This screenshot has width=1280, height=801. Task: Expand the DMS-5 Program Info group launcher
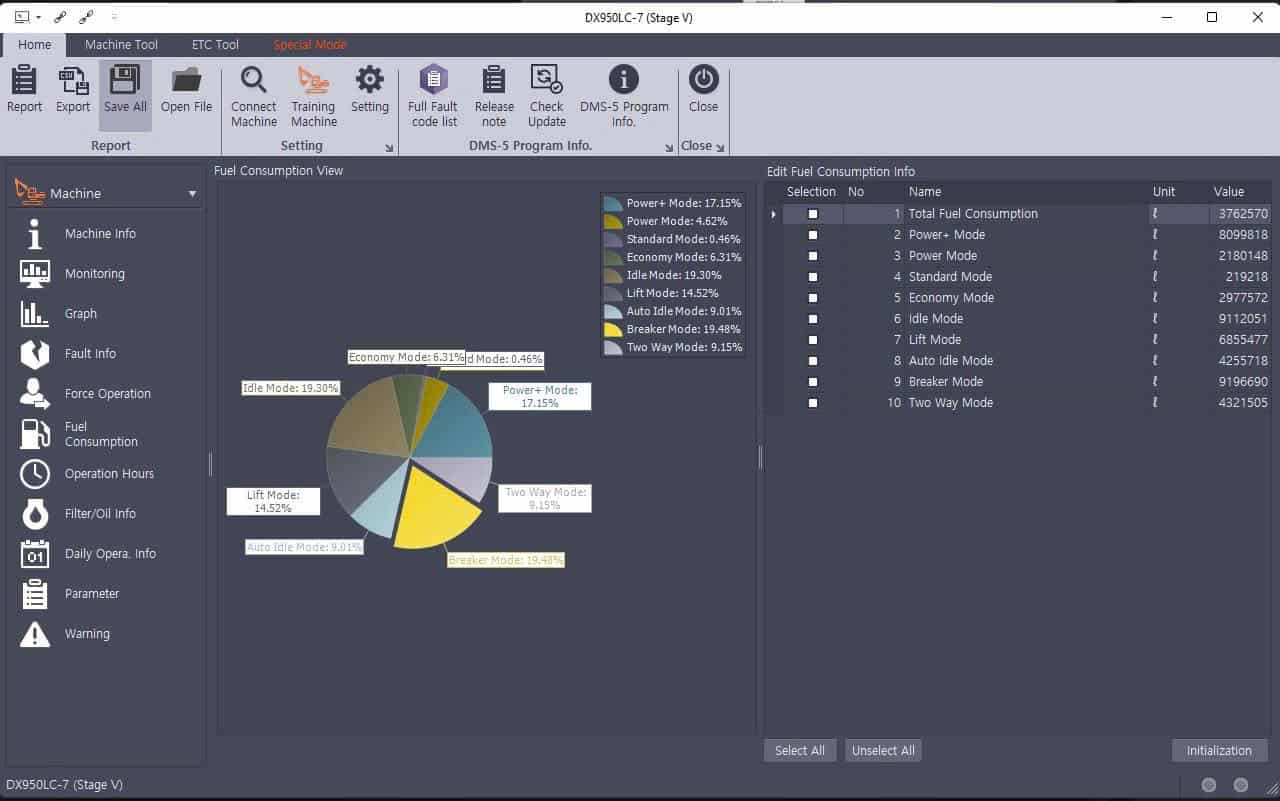point(669,148)
